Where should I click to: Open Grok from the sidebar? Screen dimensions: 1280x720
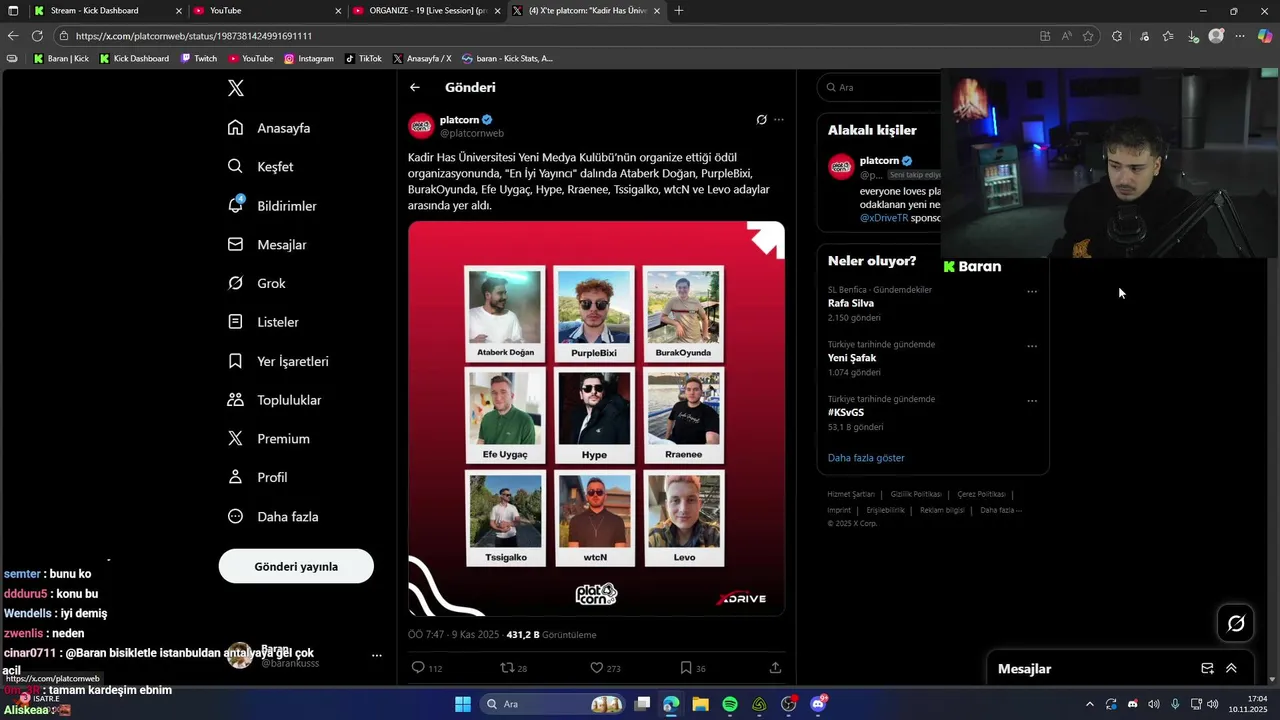tap(256, 284)
